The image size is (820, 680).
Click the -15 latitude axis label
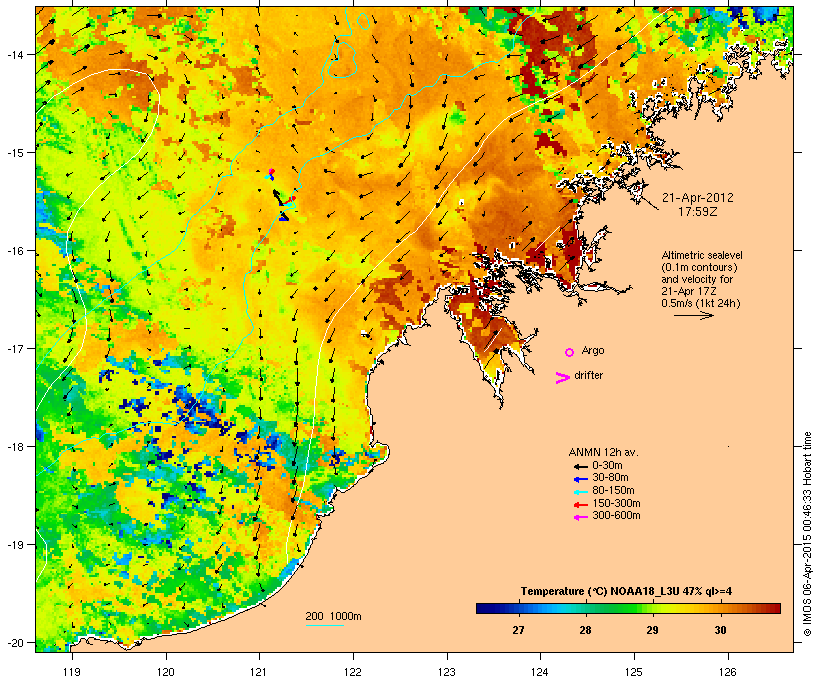click(x=14, y=153)
